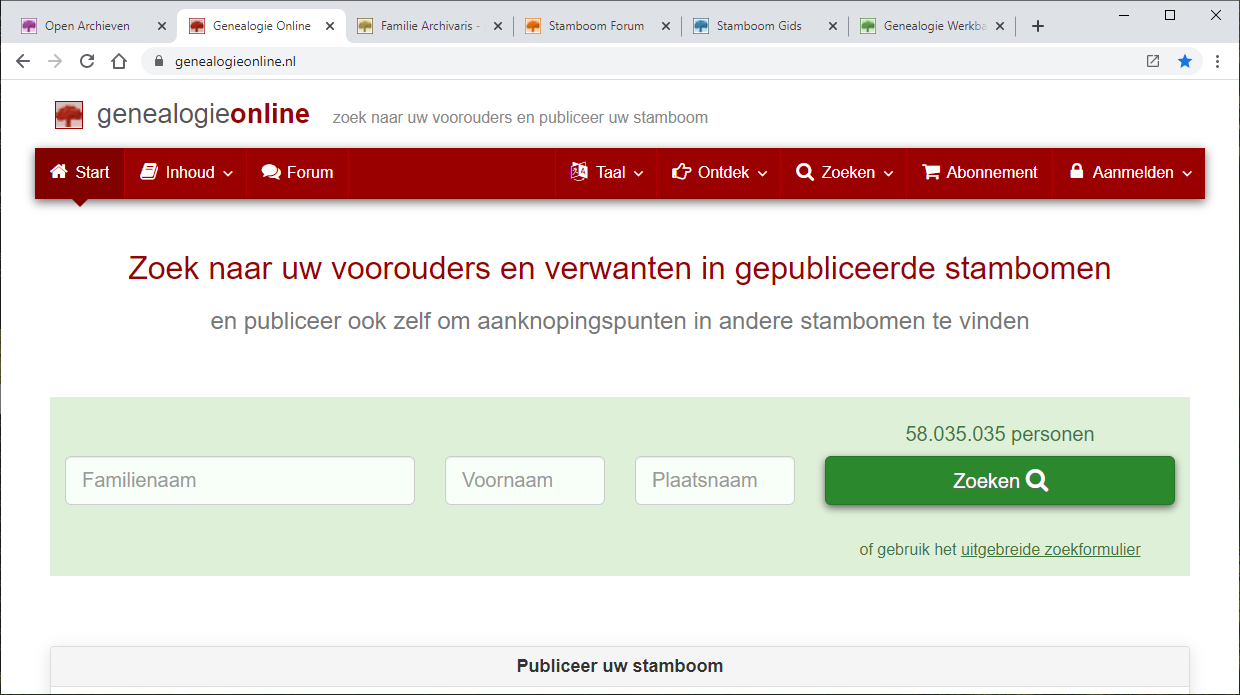Image resolution: width=1240 pixels, height=695 pixels.
Task: Close the Open Archieven tab
Action: [x=162, y=26]
